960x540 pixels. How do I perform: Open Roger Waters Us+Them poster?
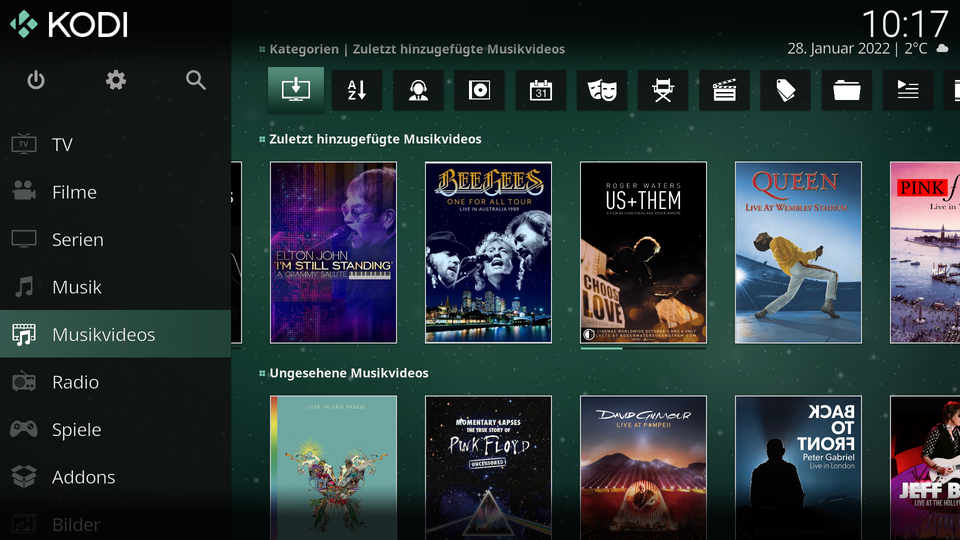(x=643, y=252)
